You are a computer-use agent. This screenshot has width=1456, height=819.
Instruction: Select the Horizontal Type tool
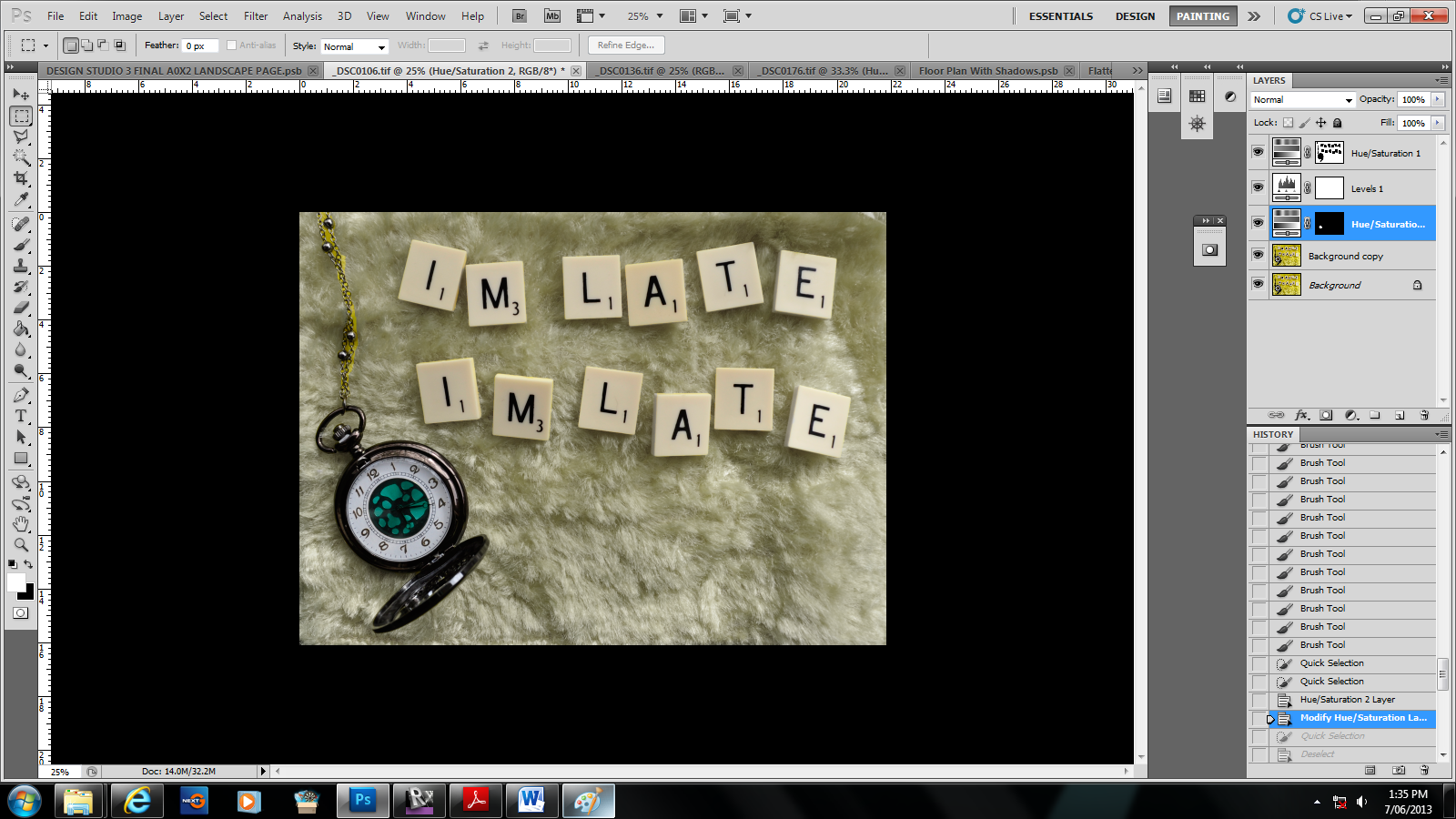(21, 416)
